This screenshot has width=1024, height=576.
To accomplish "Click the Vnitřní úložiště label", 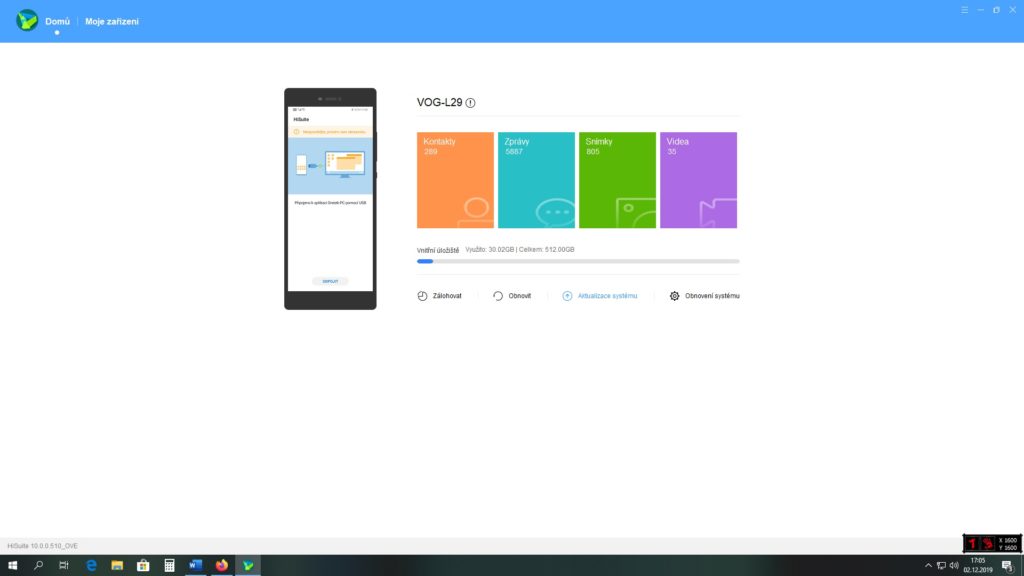I will pos(438,250).
